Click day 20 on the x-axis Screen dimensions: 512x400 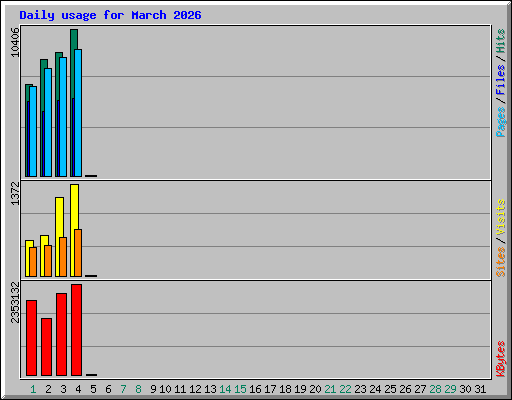coord(315,389)
